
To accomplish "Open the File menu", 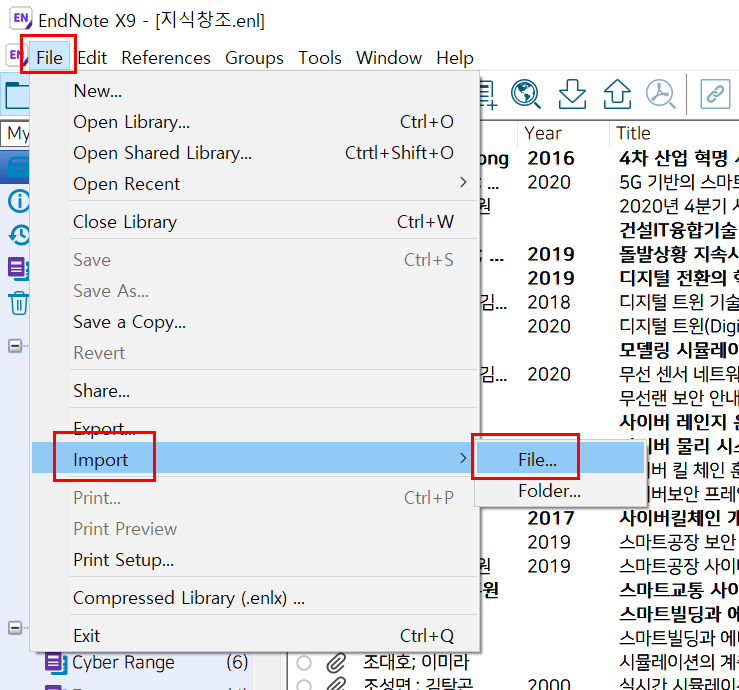I will 49,58.
